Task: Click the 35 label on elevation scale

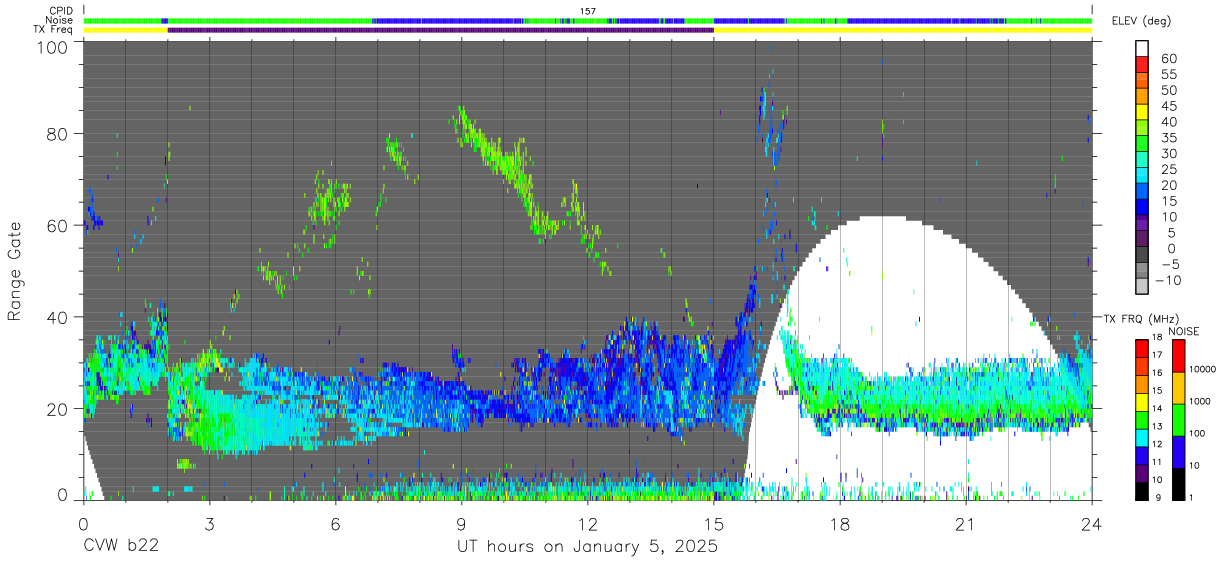Action: pyautogui.click(x=1168, y=137)
